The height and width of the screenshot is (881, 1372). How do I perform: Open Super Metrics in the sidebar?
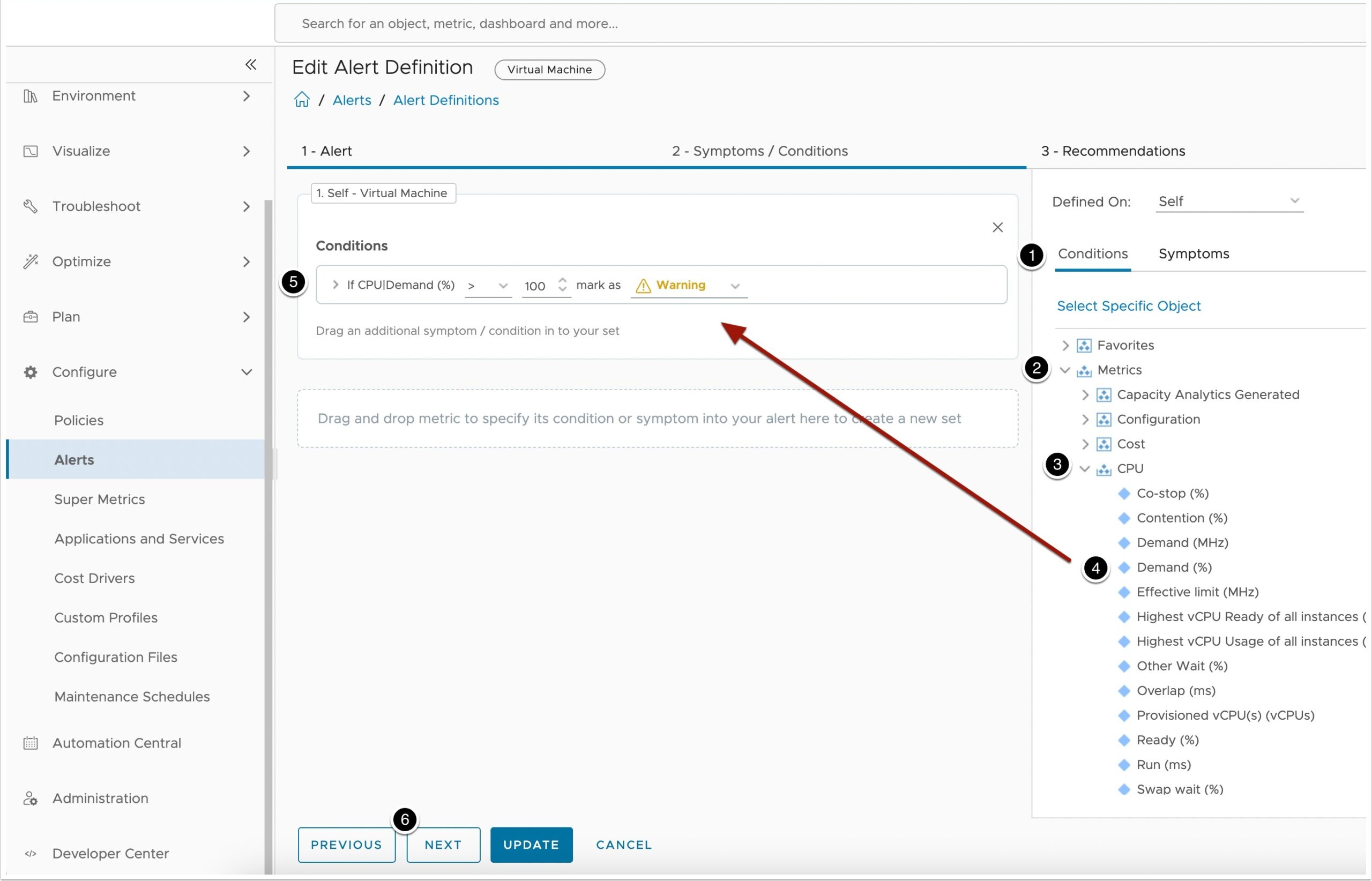point(100,499)
